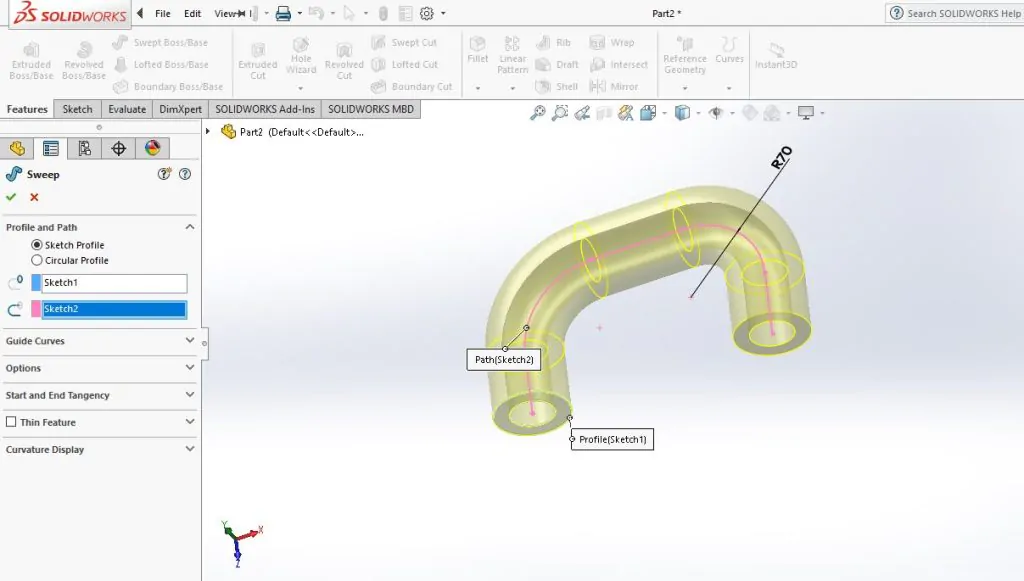The width and height of the screenshot is (1024, 581).
Task: Click the Undo icon in top toolbar
Action: click(x=316, y=13)
